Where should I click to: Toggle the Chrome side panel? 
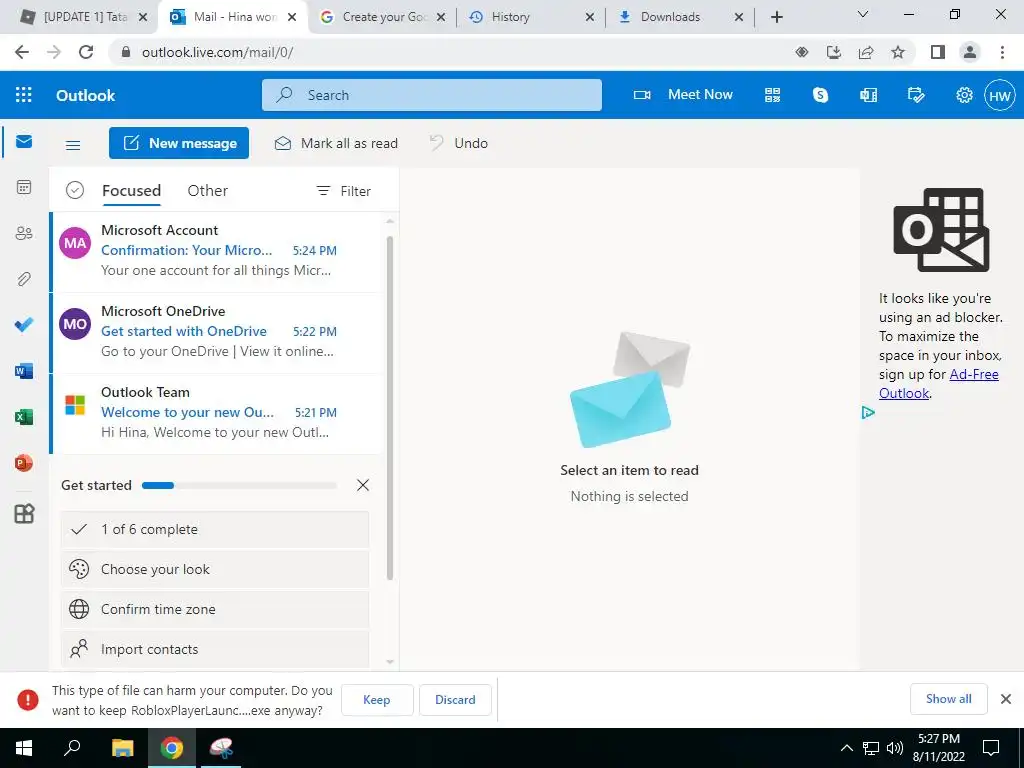pos(938,52)
